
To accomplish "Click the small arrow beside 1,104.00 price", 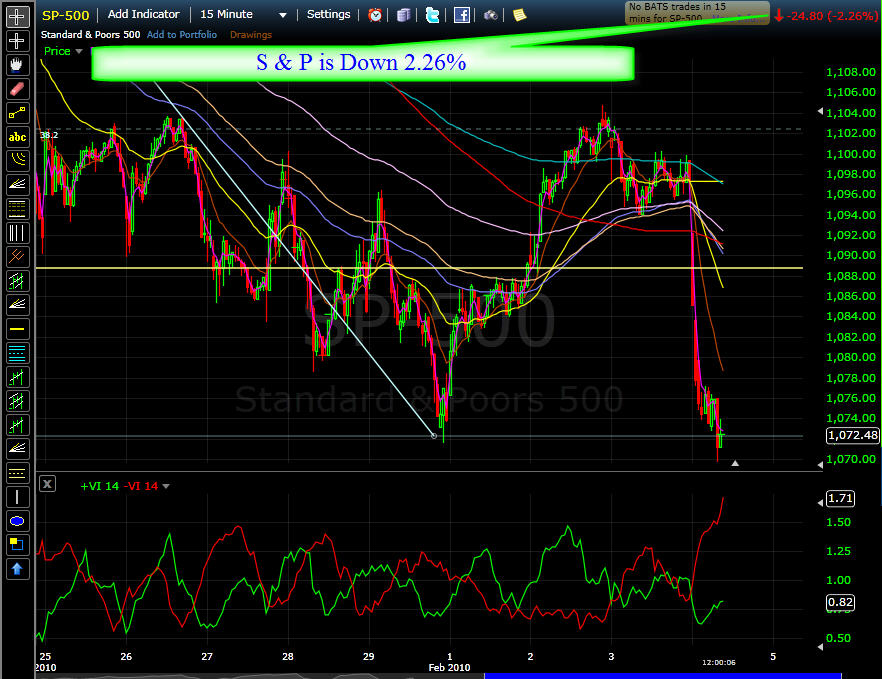I will tap(820, 112).
